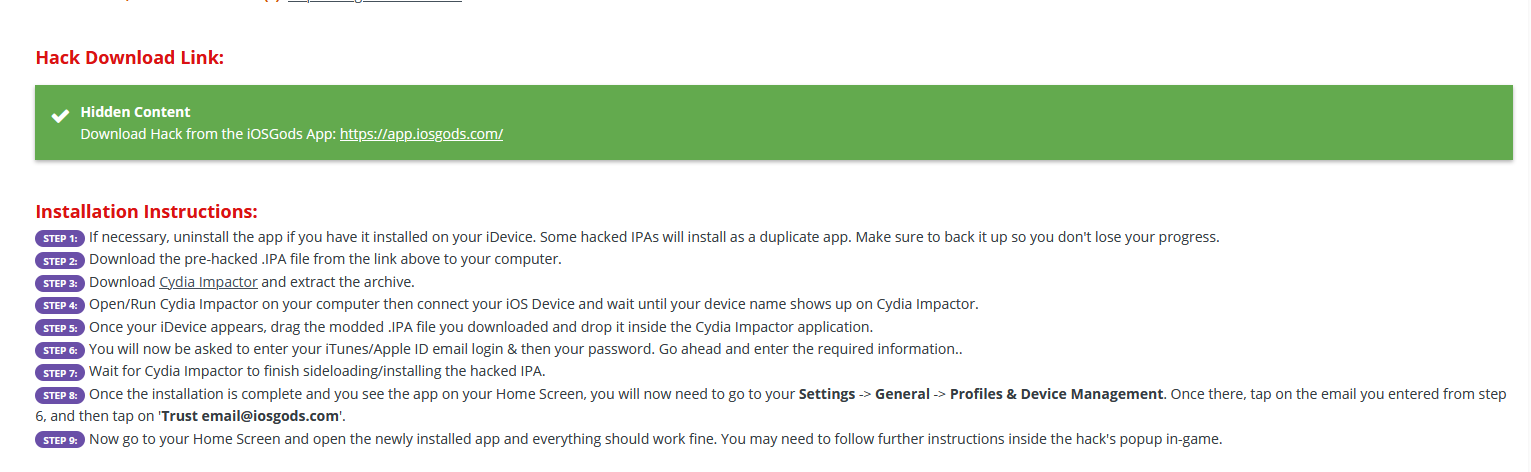The width and height of the screenshot is (1531, 472).
Task: Click Profiles & Device Management bold text
Action: [1056, 394]
